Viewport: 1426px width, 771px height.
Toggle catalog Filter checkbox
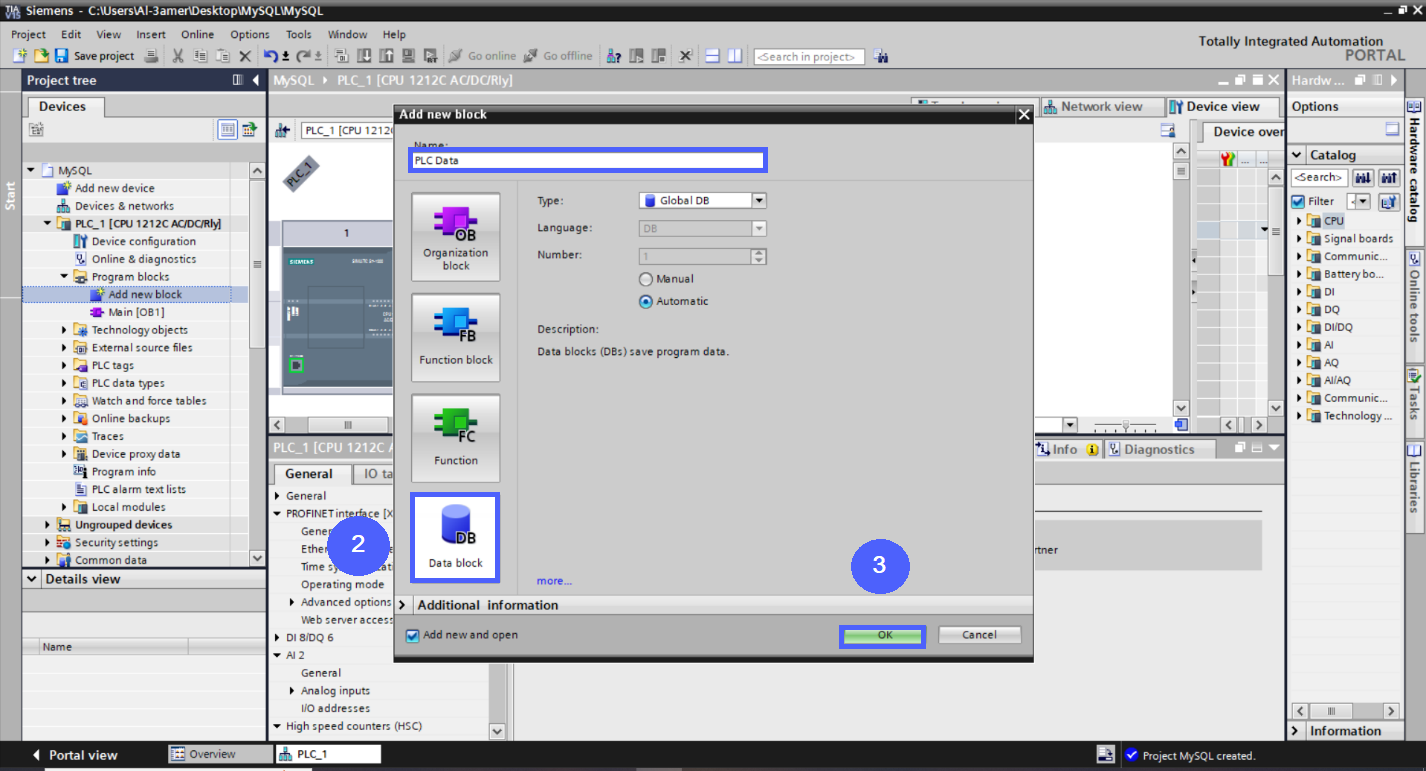click(x=1298, y=202)
